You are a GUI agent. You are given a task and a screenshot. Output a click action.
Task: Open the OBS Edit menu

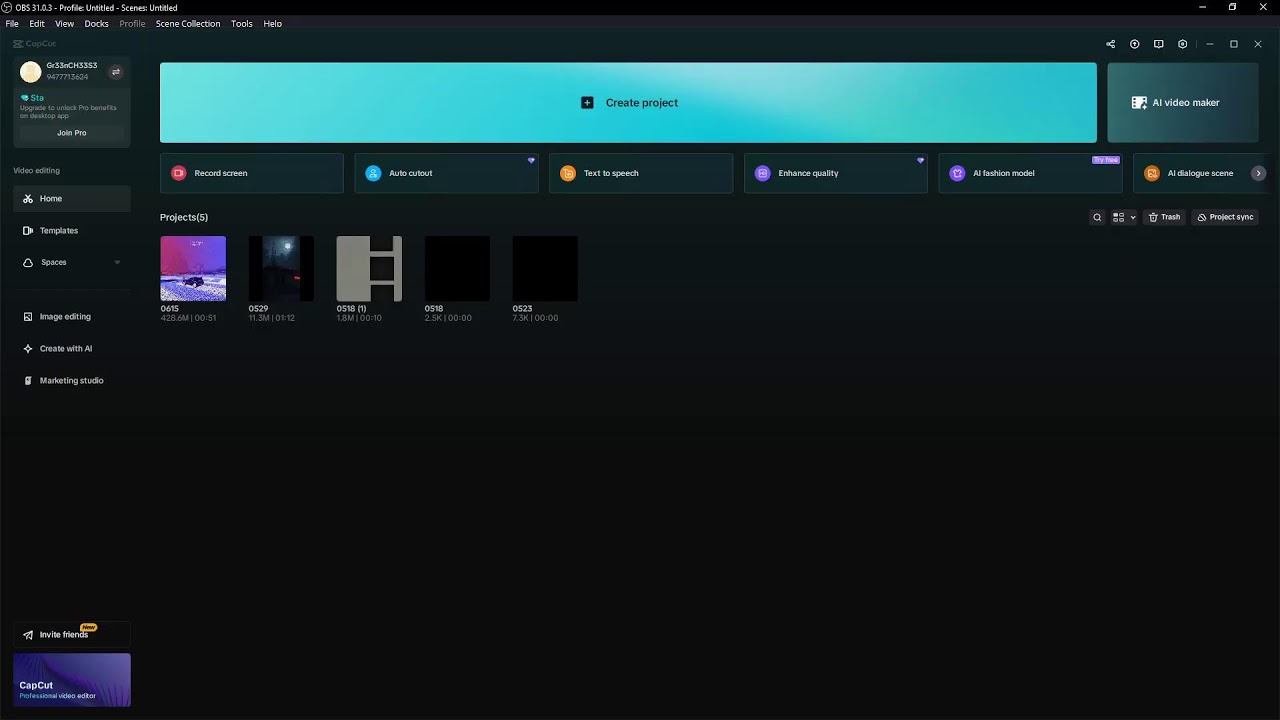37,23
